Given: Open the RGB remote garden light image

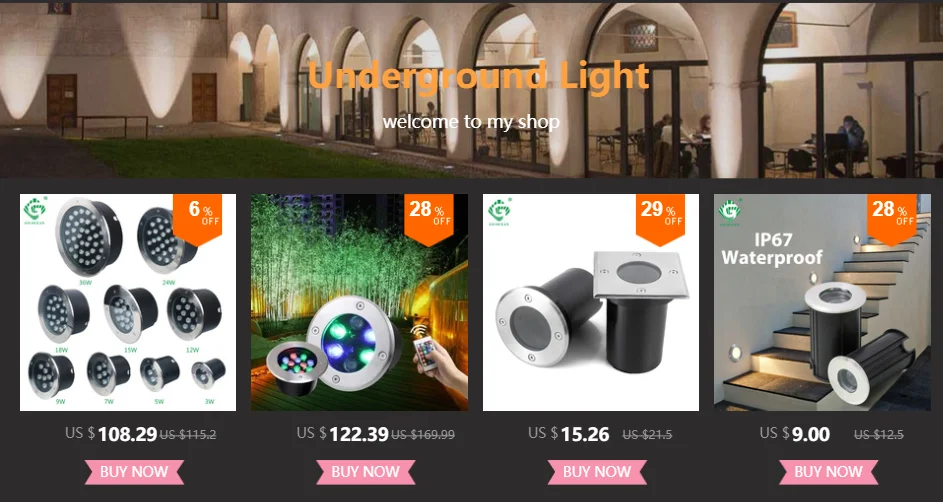Looking at the screenshot, I should pos(359,302).
